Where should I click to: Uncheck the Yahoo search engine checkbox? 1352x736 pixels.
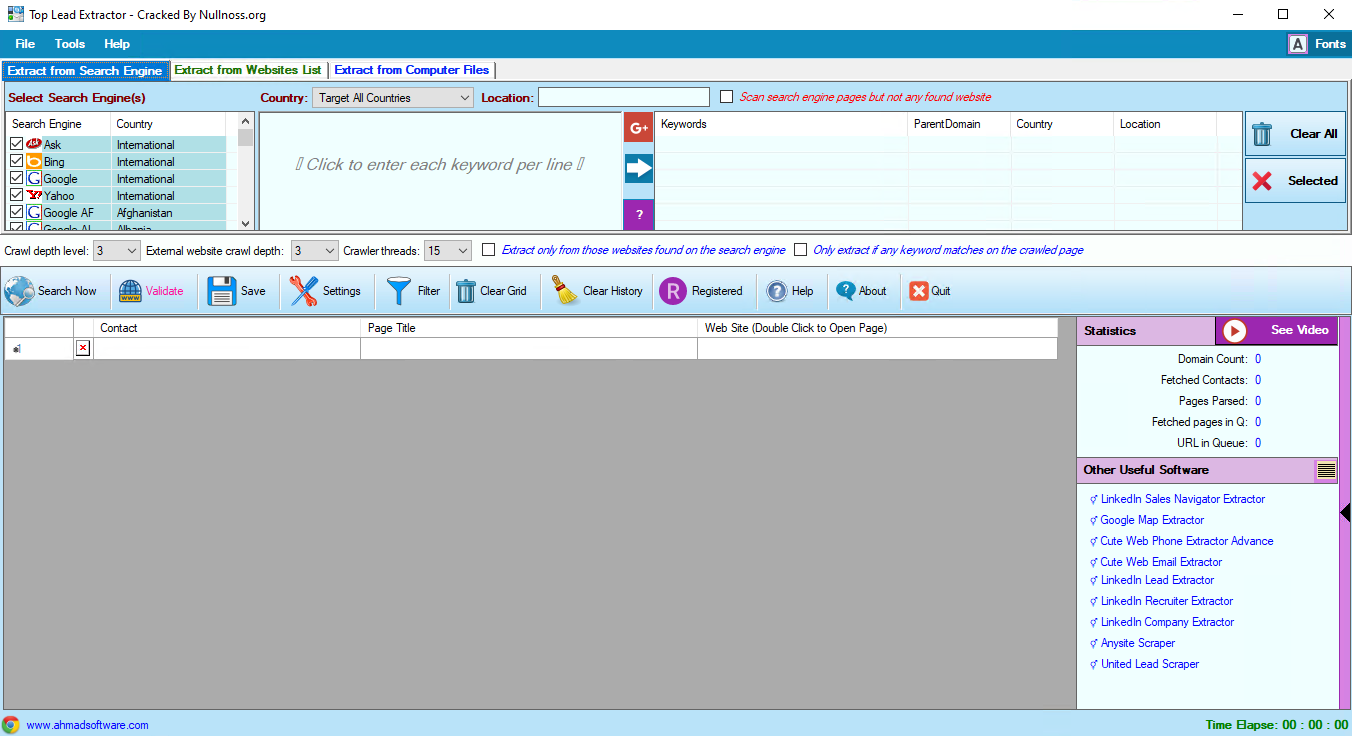pyautogui.click(x=16, y=196)
